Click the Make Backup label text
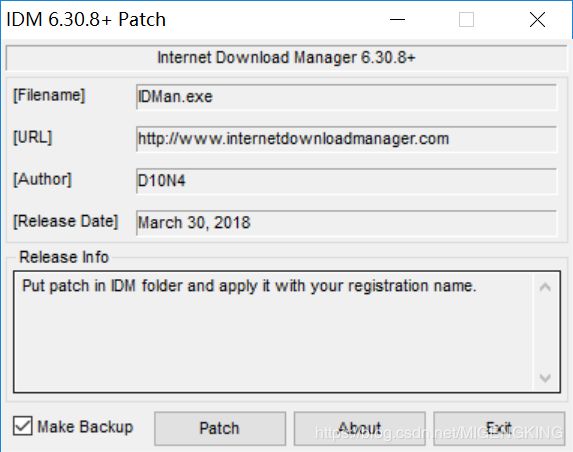This screenshot has height=452, width=573. tap(85, 426)
